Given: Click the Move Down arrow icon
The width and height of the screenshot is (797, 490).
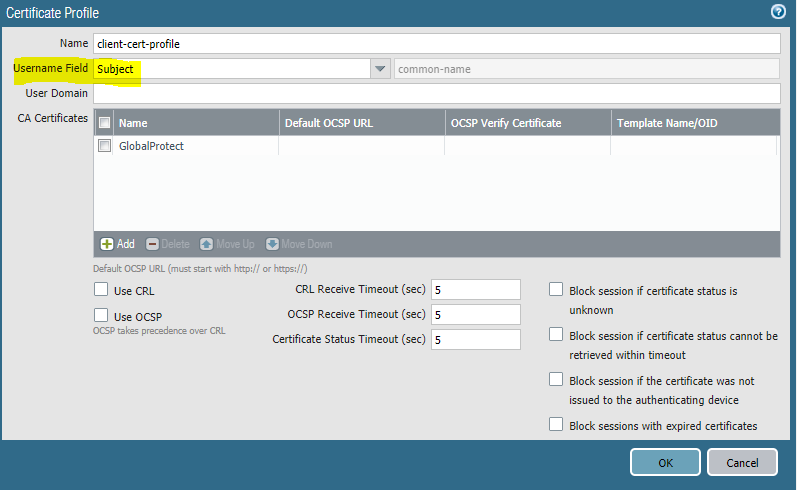Looking at the screenshot, I should point(272,244).
